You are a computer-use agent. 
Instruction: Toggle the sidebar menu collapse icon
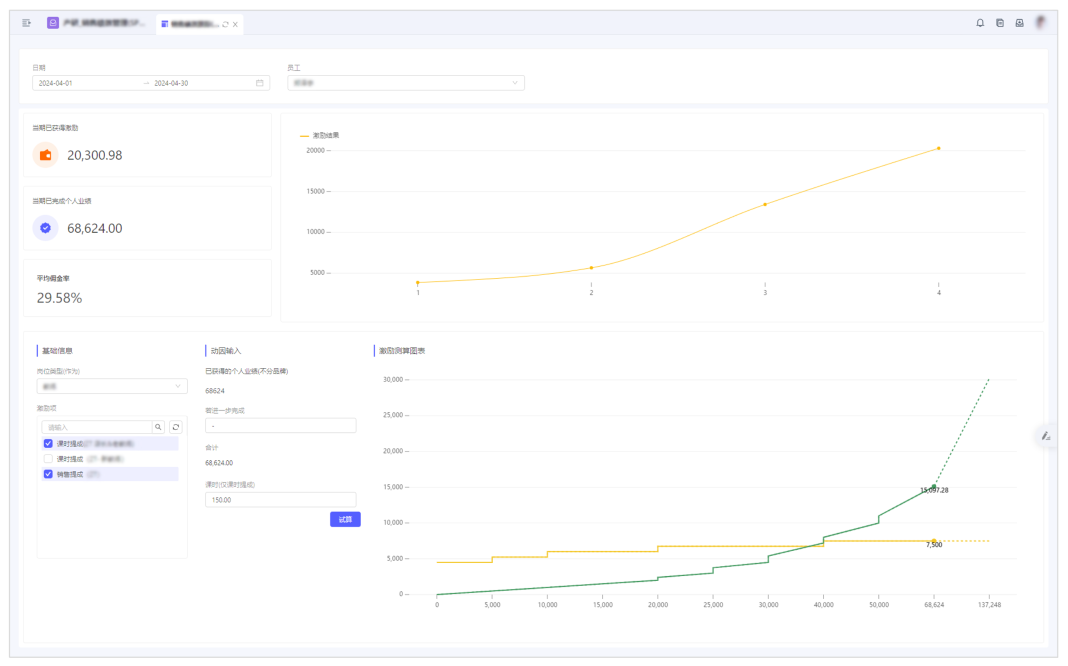pyautogui.click(x=27, y=23)
